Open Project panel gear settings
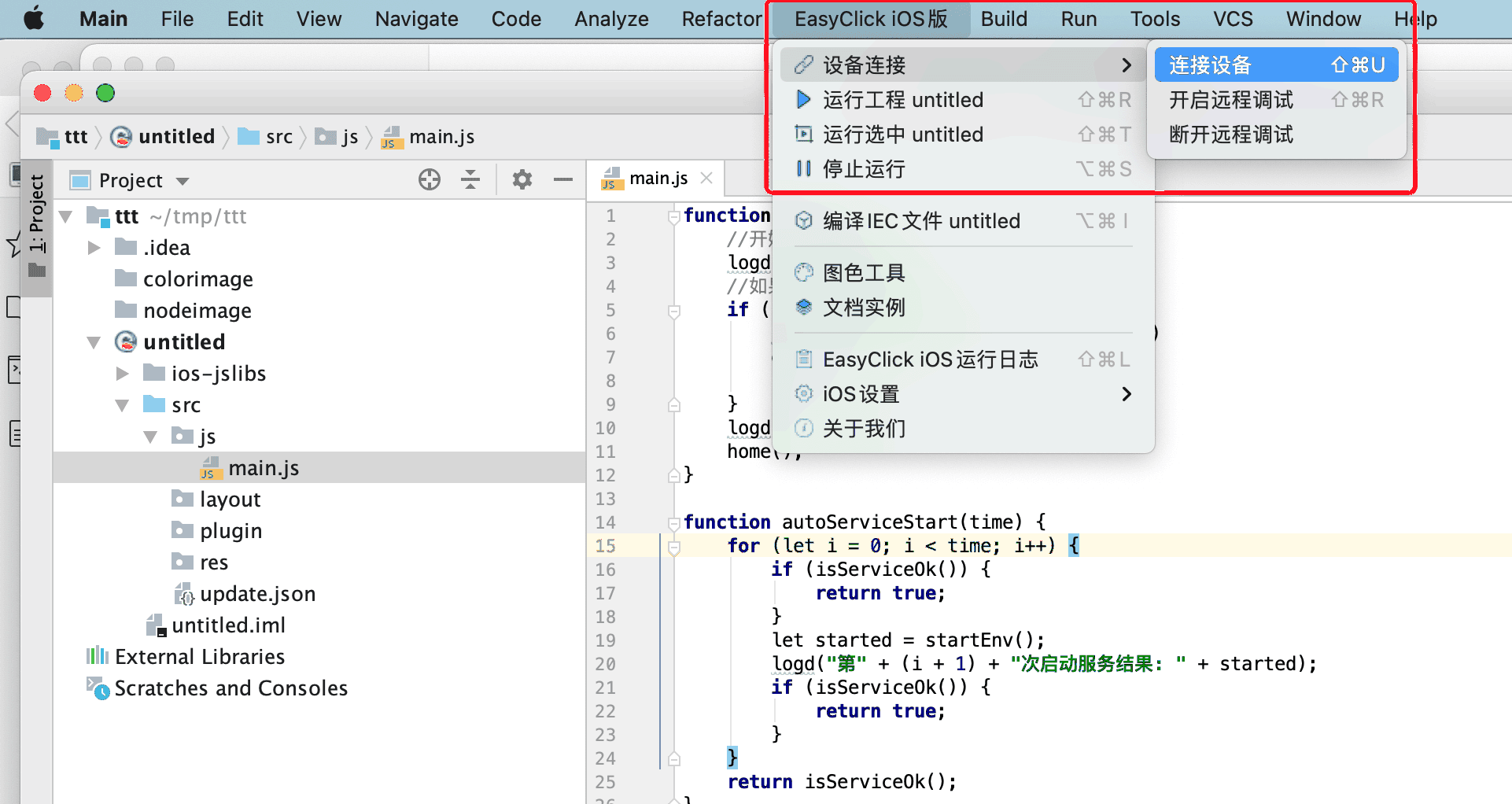 point(522,179)
